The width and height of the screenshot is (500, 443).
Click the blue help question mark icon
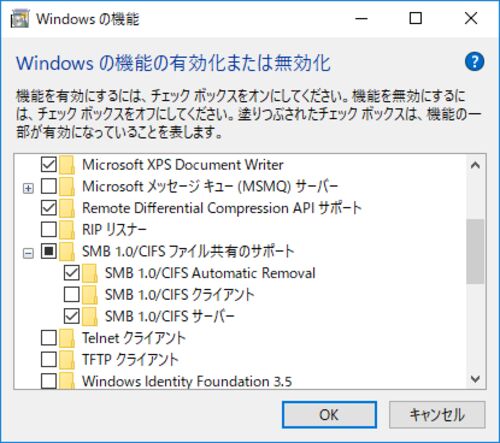(x=474, y=62)
